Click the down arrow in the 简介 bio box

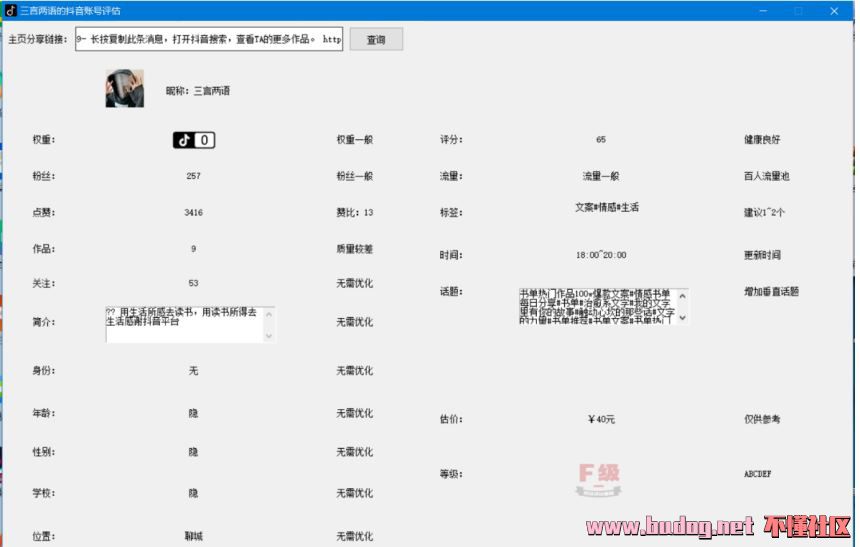point(268,336)
